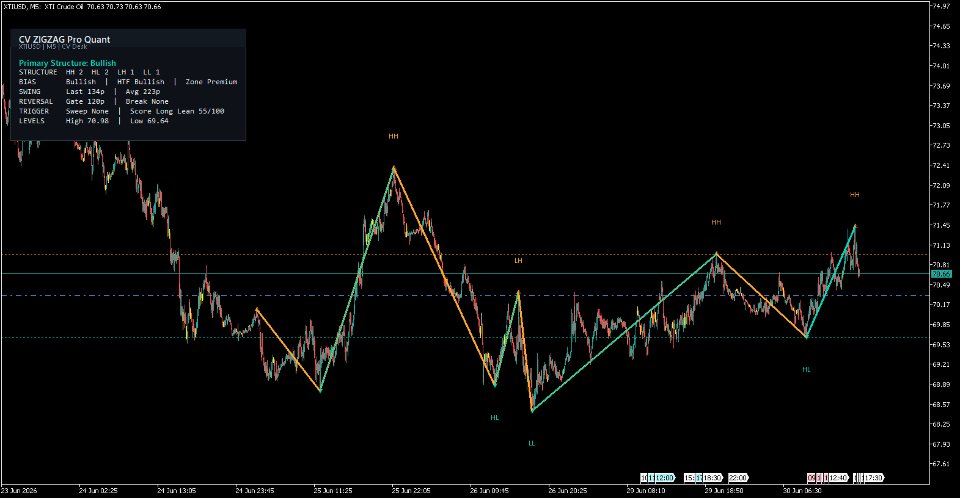This screenshot has height=498, width=960.
Task: Click the 72.41 price scale label
Action: (x=941, y=165)
